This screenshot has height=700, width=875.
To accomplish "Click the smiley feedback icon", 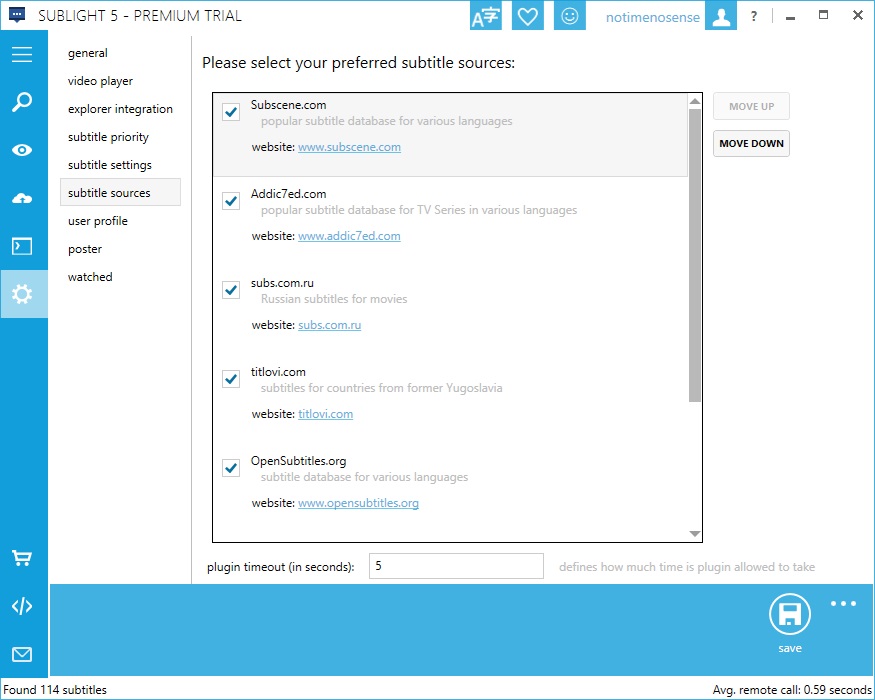I will pyautogui.click(x=570, y=16).
